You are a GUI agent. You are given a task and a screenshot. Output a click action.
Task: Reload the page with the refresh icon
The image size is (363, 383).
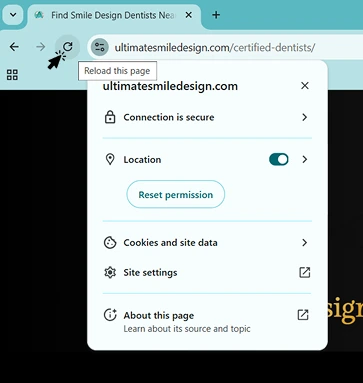[68, 47]
